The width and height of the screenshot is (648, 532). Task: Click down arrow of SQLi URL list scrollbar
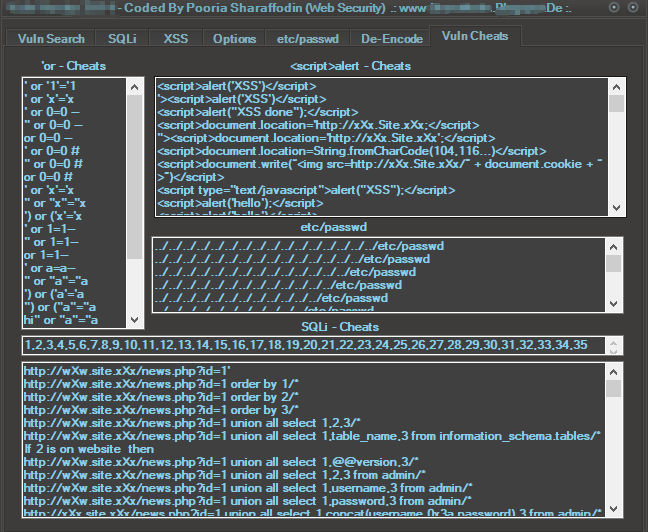614,508
